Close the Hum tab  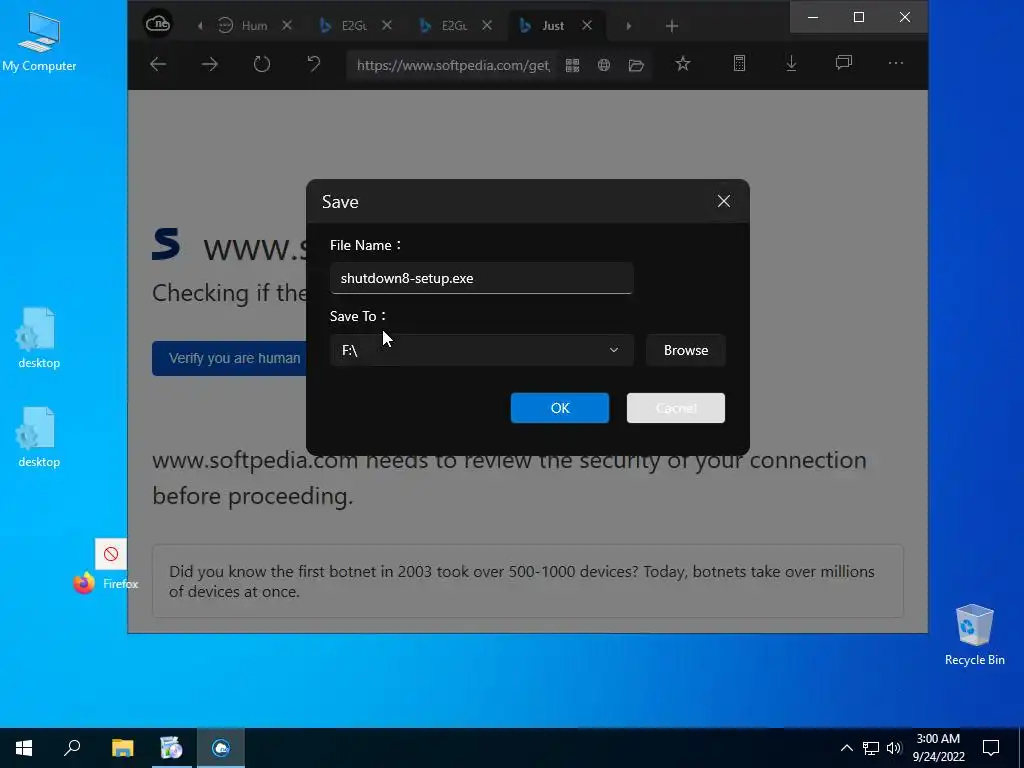287,25
